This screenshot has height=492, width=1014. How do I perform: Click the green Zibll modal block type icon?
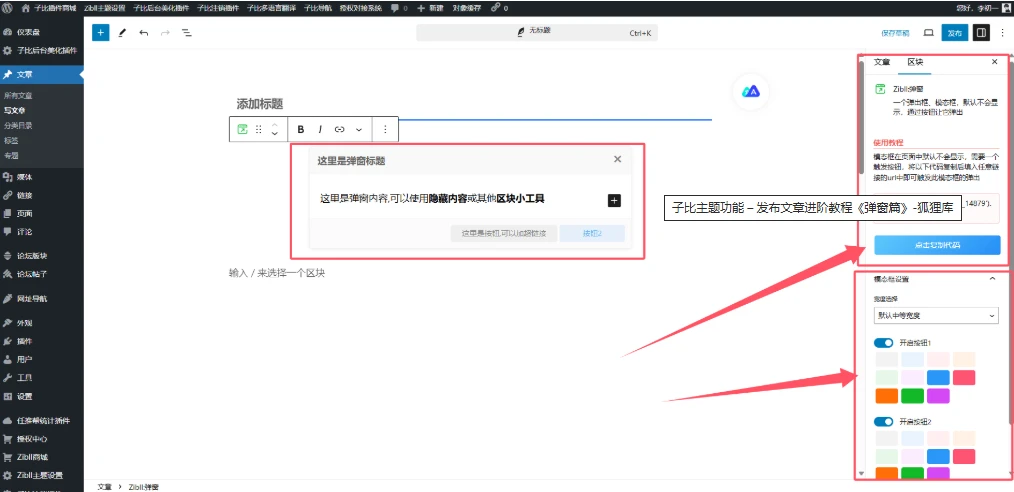click(x=243, y=129)
